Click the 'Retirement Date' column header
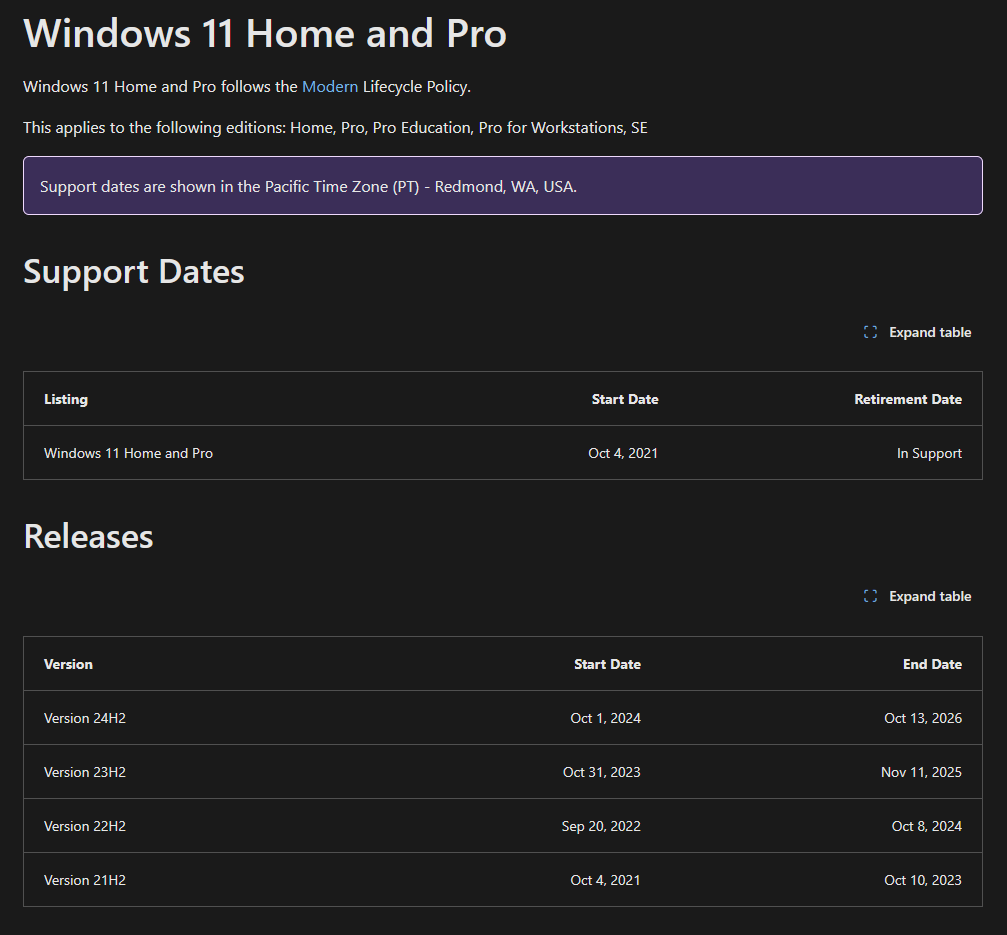Screen dimensions: 1007x935 (907, 399)
